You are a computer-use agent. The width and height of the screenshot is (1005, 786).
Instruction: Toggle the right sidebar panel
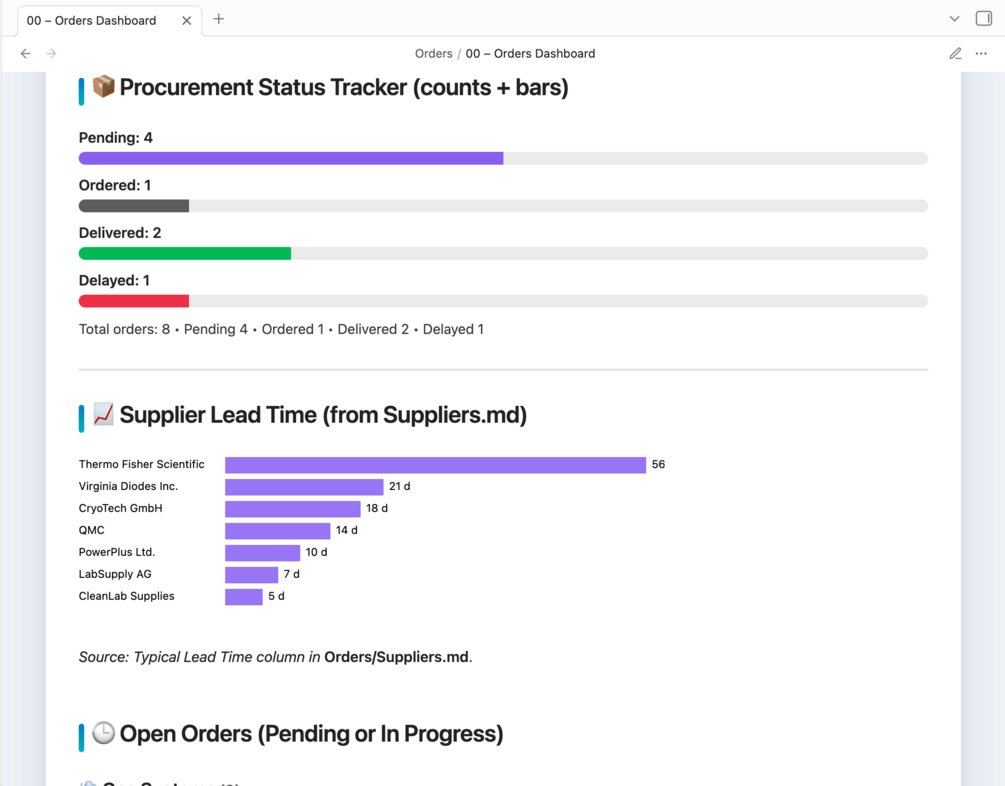984,19
